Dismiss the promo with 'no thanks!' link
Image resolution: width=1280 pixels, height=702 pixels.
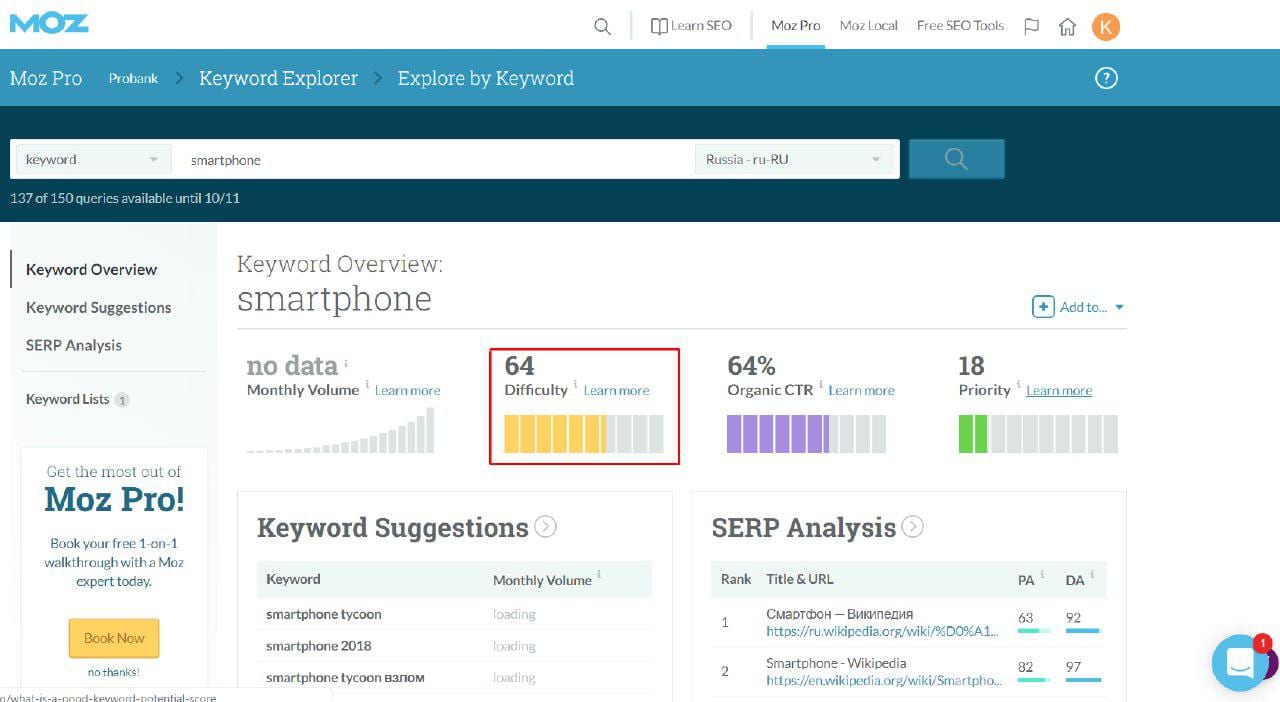pos(114,672)
